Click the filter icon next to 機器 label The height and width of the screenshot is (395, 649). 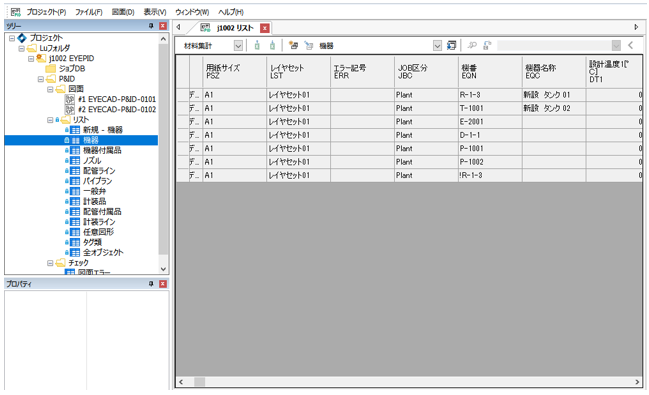pyautogui.click(x=309, y=45)
